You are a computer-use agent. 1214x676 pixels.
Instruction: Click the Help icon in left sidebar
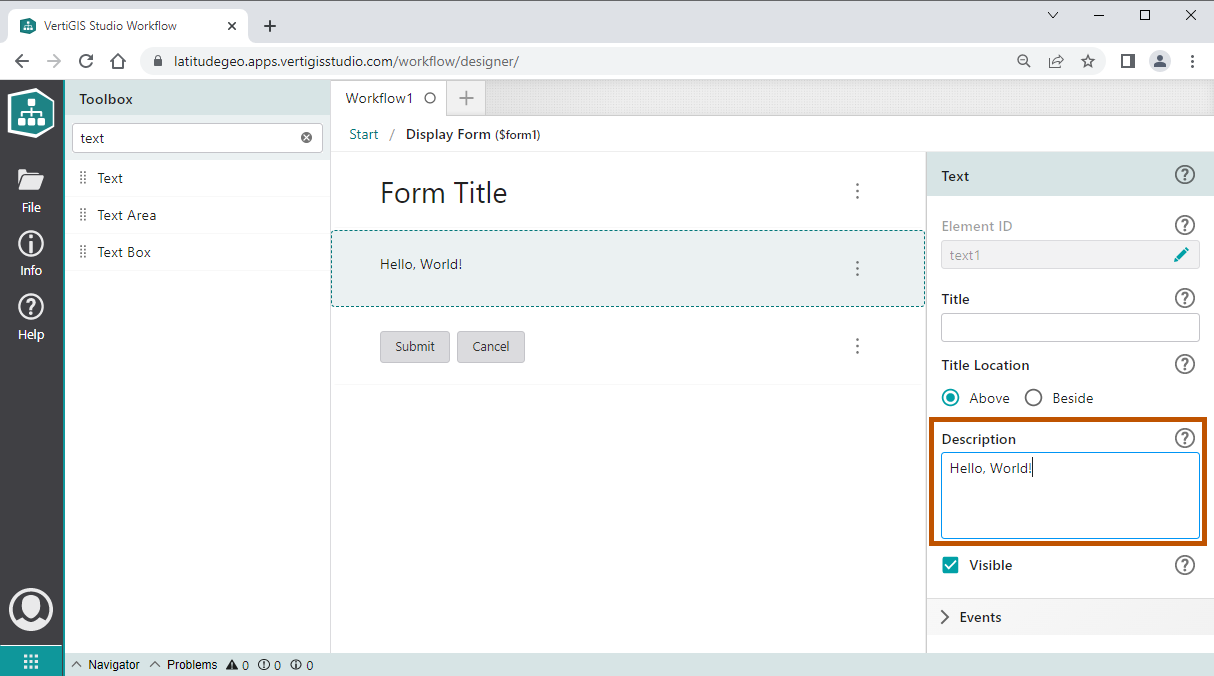[x=31, y=318]
